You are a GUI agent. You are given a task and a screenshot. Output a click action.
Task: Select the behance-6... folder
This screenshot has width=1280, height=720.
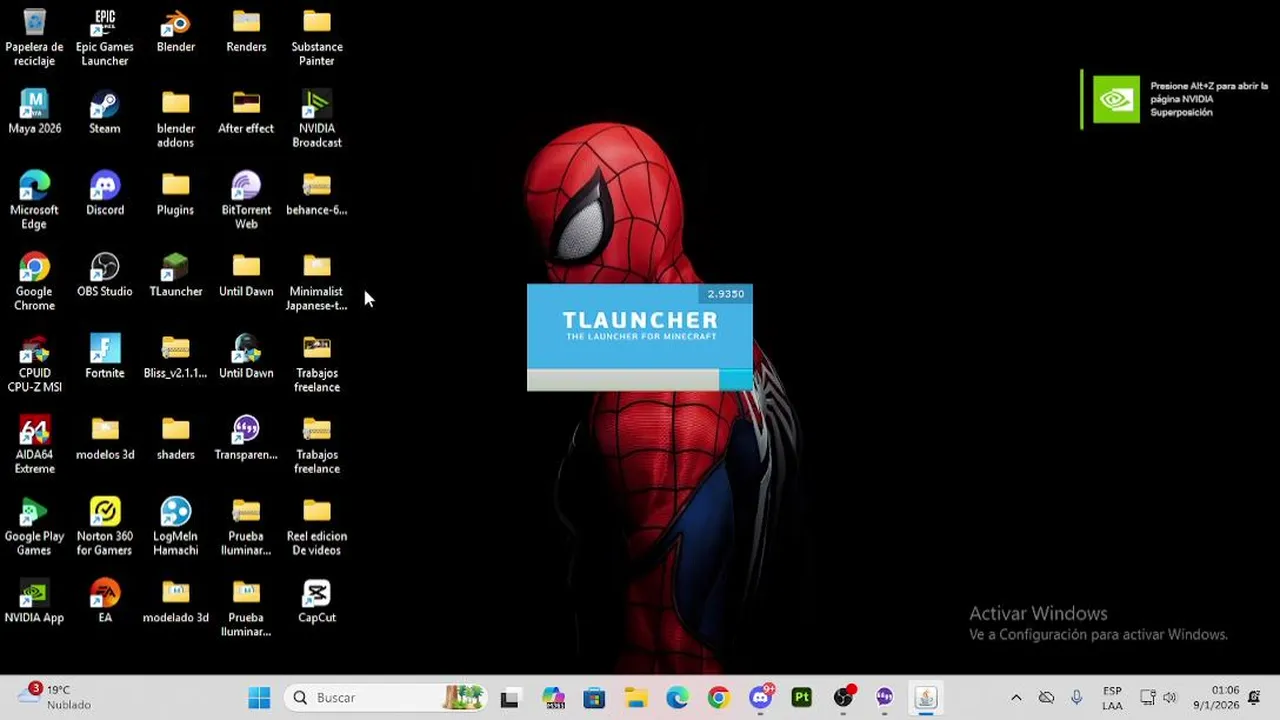click(317, 194)
